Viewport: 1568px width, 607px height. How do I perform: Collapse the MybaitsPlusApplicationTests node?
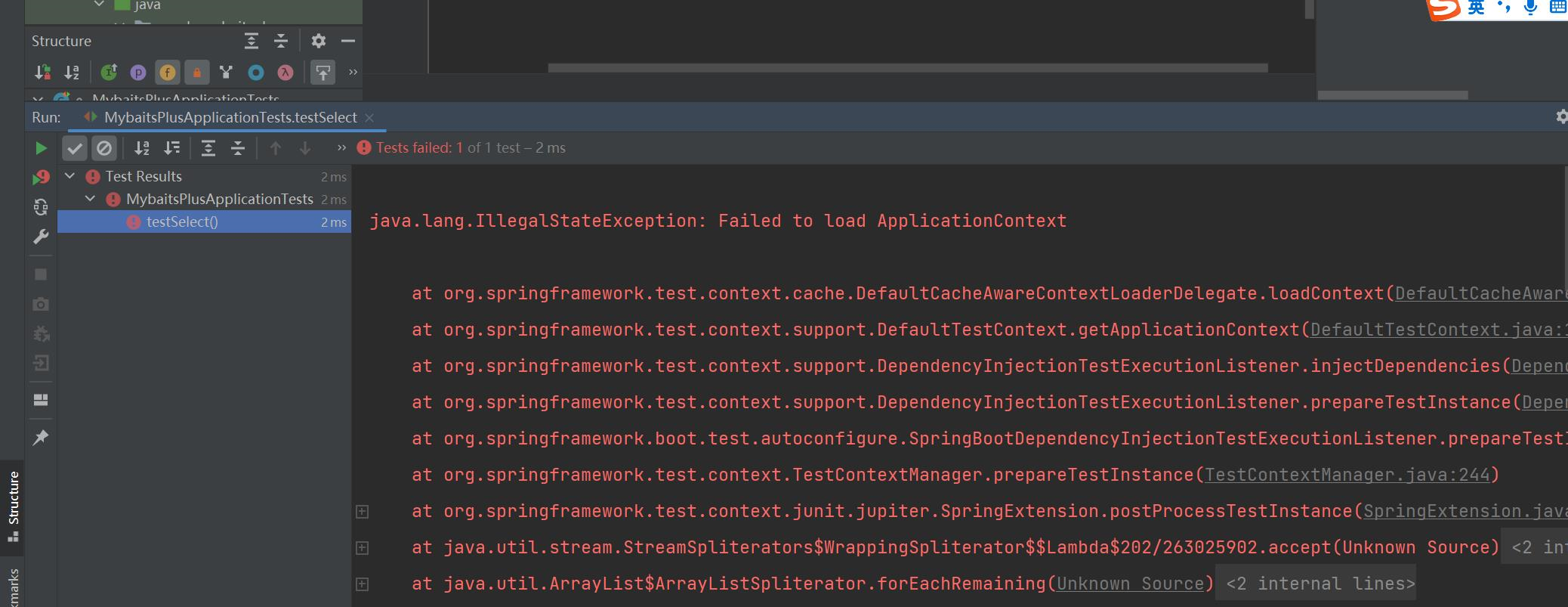(x=91, y=199)
